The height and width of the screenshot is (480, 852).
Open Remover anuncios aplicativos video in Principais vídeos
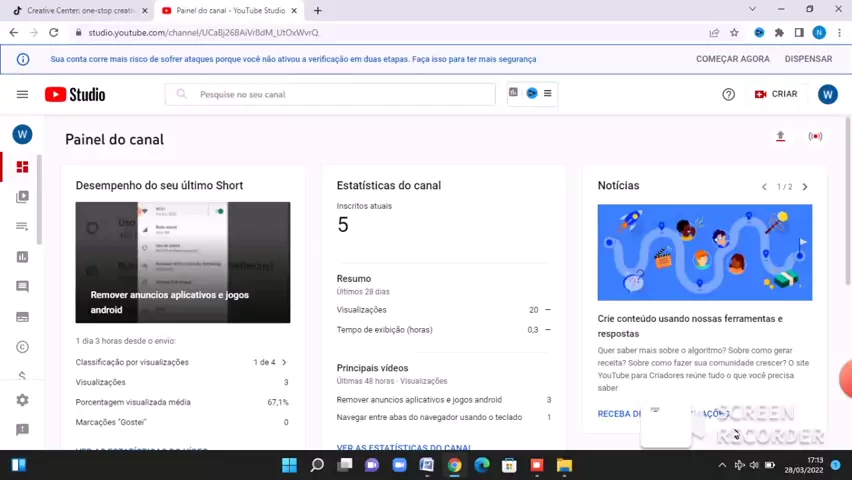coord(419,400)
